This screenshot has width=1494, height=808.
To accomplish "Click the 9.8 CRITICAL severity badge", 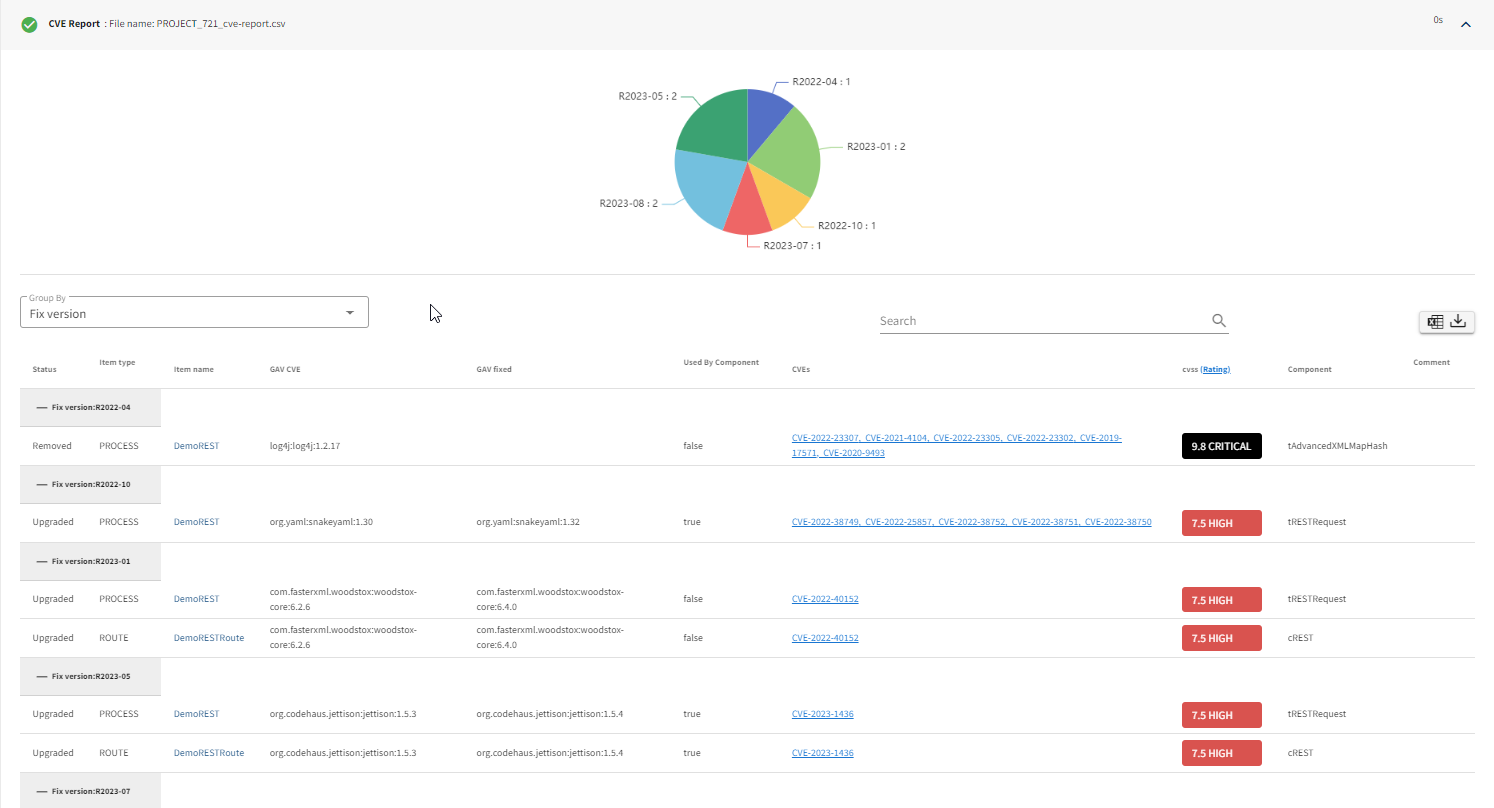I will (x=1221, y=445).
